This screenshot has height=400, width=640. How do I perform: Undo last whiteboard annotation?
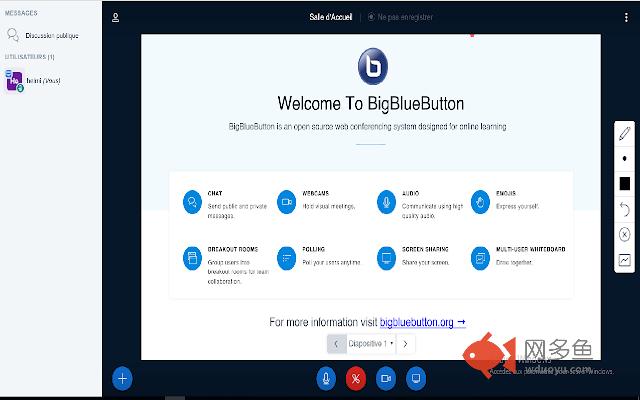(624, 209)
